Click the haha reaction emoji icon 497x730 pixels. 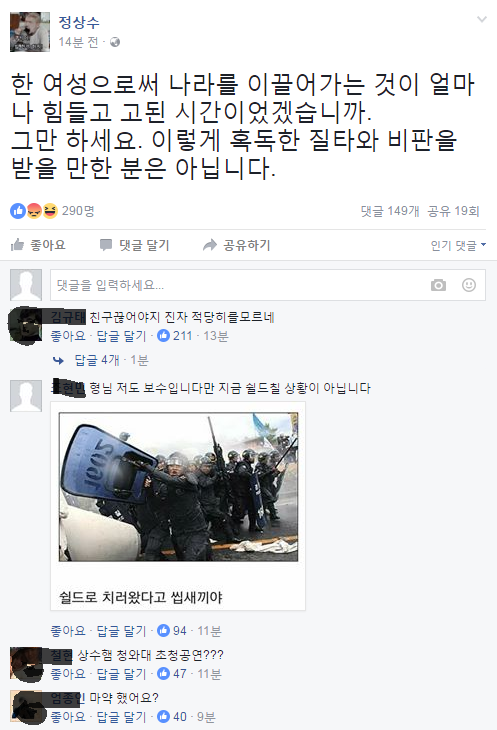point(49,211)
